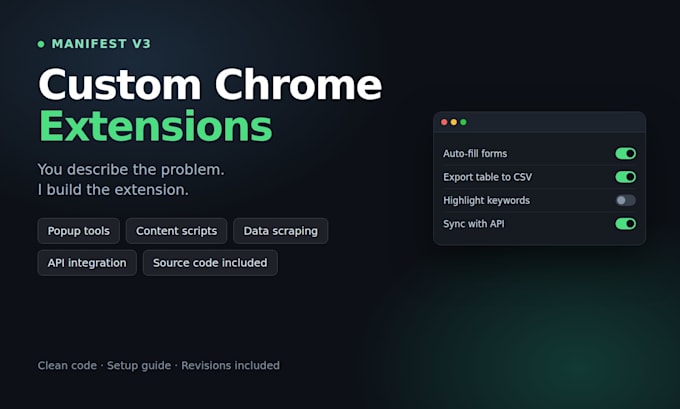Click the Revisions included footer text
Screen dimensions: 680x409
pyautogui.click(x=230, y=366)
